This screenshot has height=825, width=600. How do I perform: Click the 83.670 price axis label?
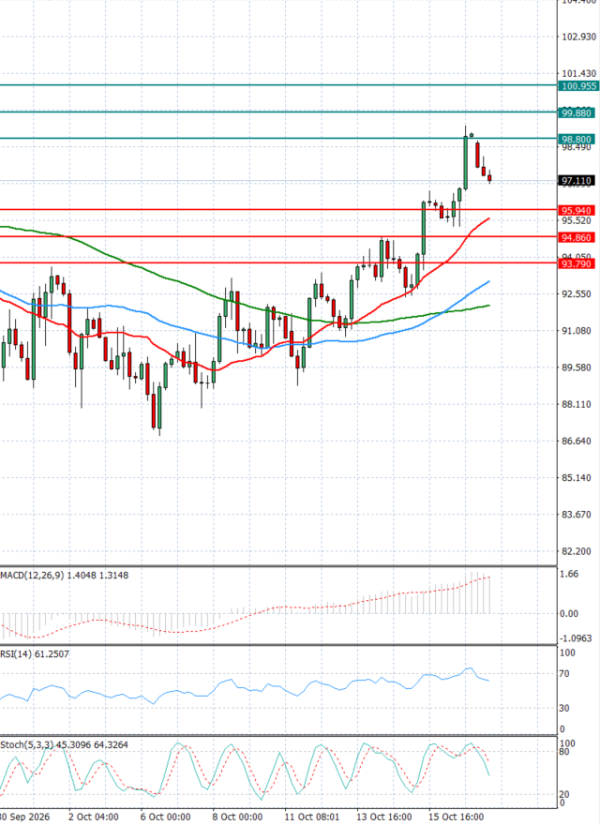click(577, 515)
